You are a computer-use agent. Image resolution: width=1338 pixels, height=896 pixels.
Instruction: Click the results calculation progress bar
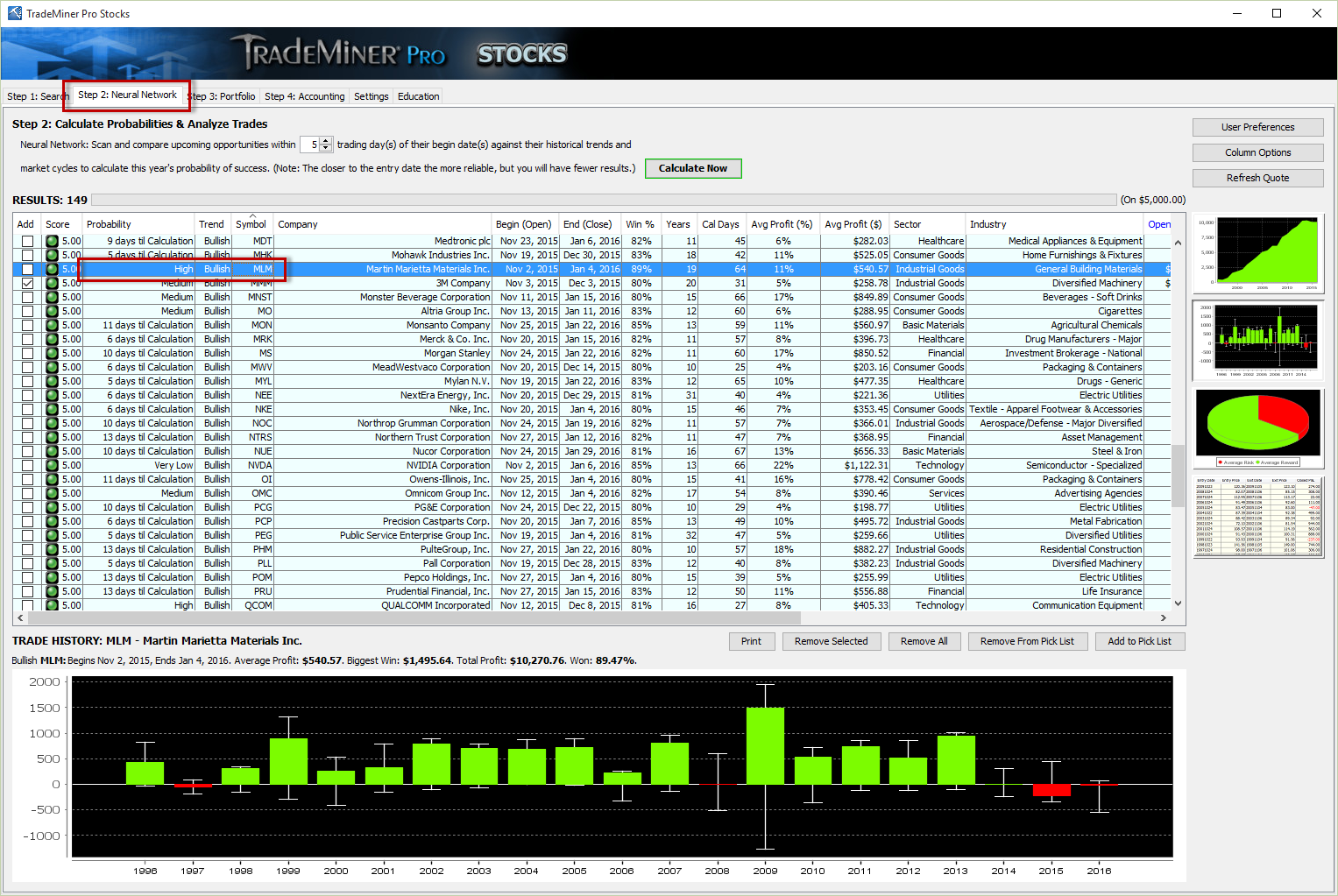pos(604,200)
